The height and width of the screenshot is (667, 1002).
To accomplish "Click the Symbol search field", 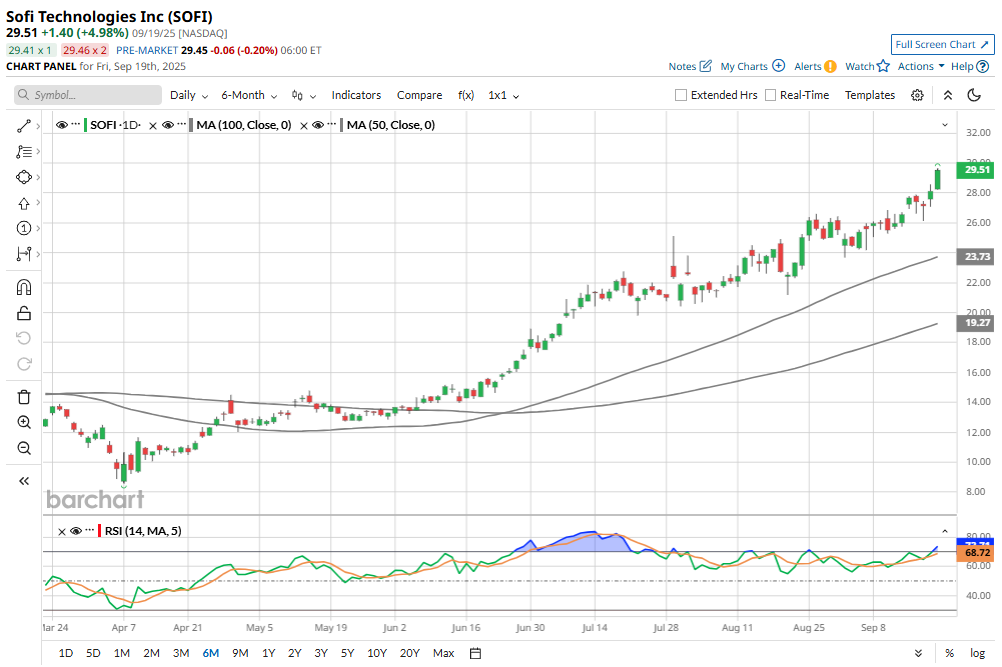I will 88,95.
